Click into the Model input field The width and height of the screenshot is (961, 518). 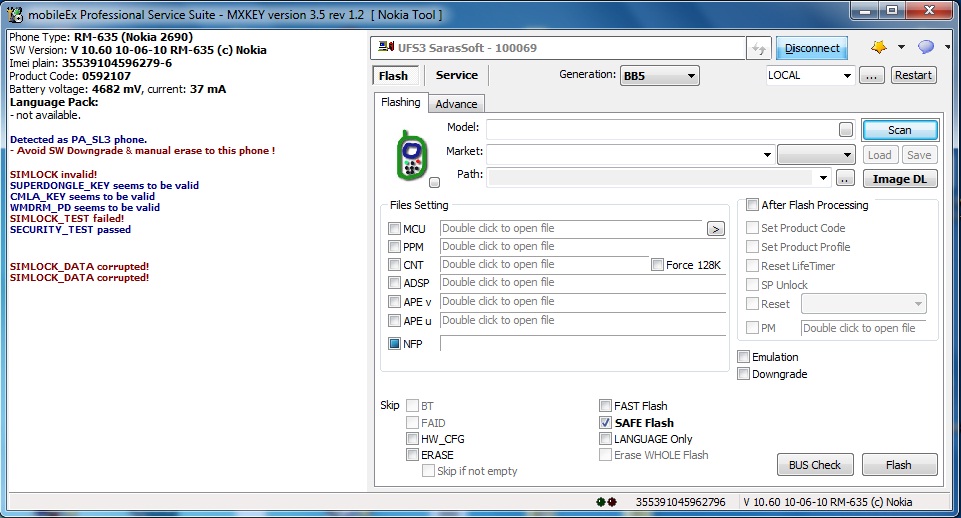tap(662, 129)
